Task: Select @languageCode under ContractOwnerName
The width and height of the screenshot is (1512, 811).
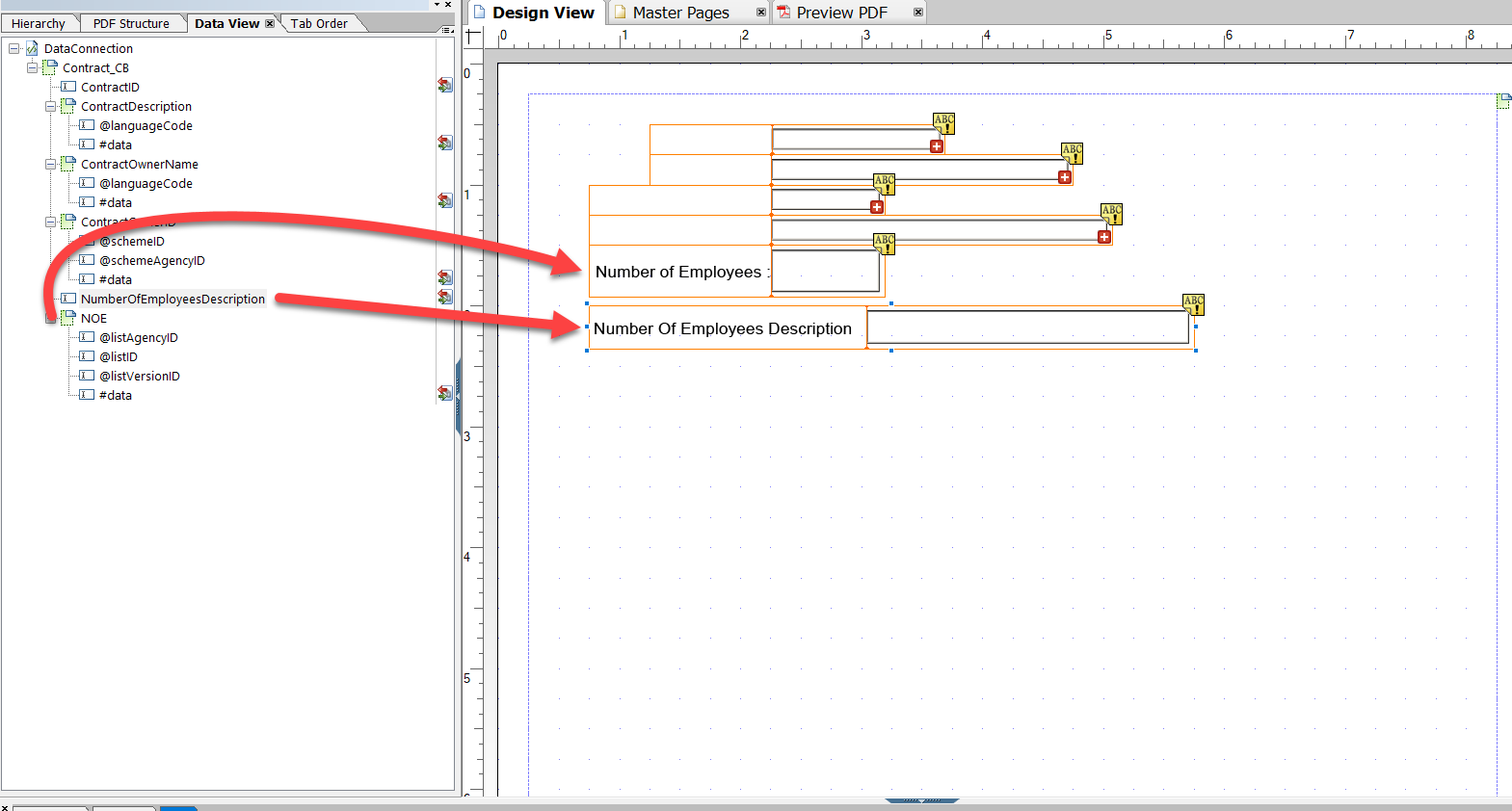Action: point(146,183)
